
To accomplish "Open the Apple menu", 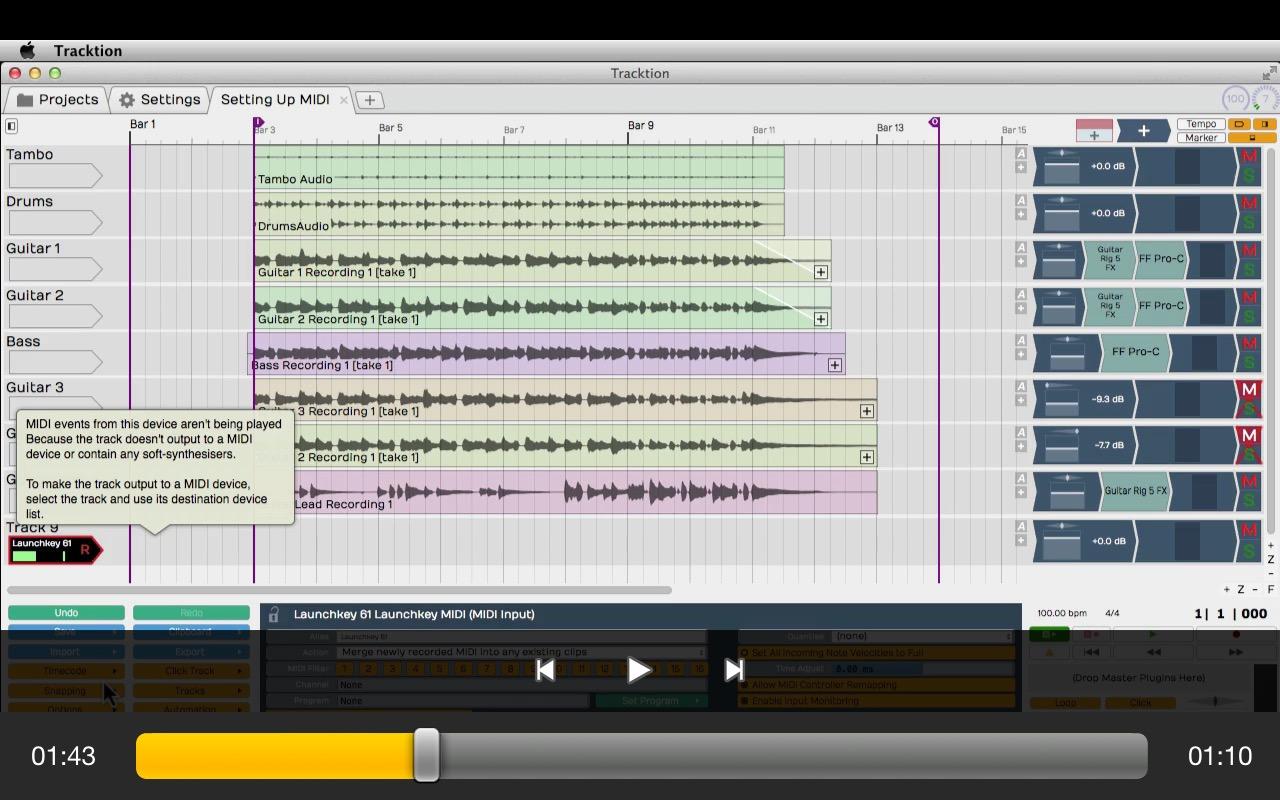I will [x=27, y=51].
